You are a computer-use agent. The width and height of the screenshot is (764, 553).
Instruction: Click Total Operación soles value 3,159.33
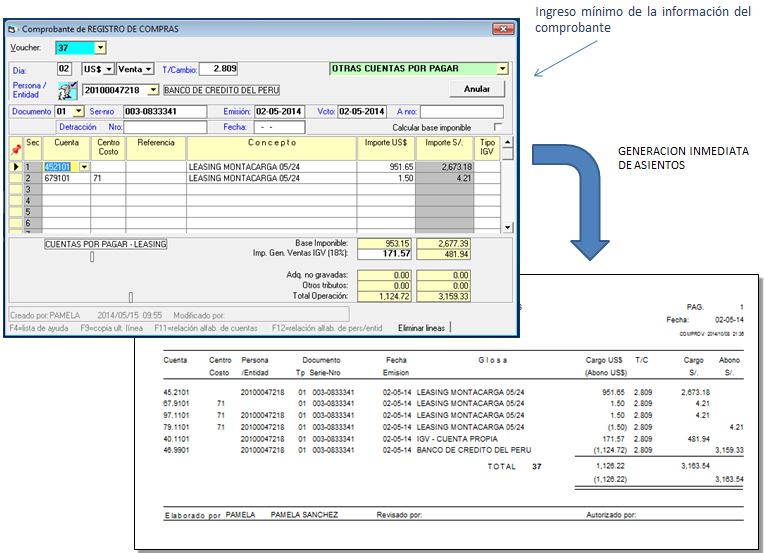point(443,296)
